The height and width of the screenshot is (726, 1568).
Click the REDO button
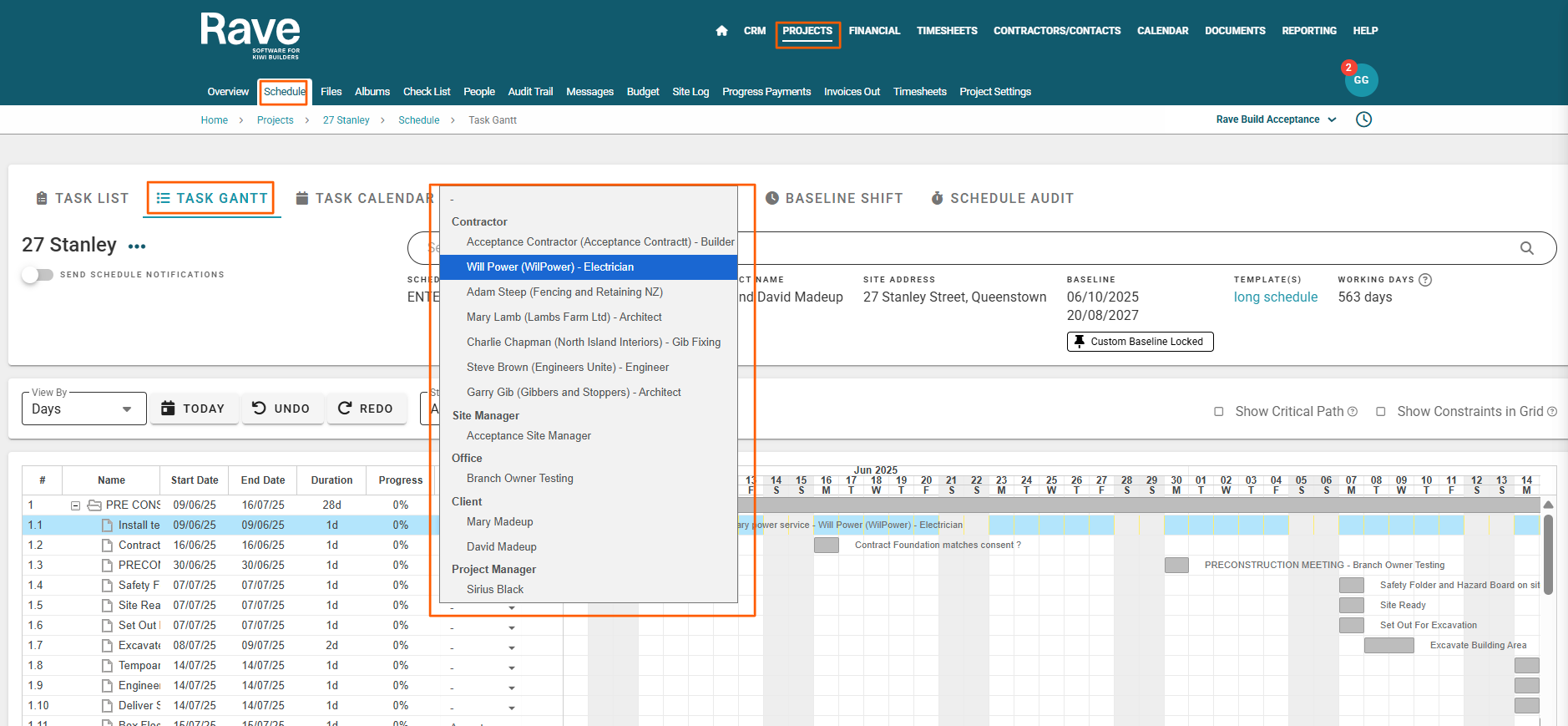click(367, 409)
